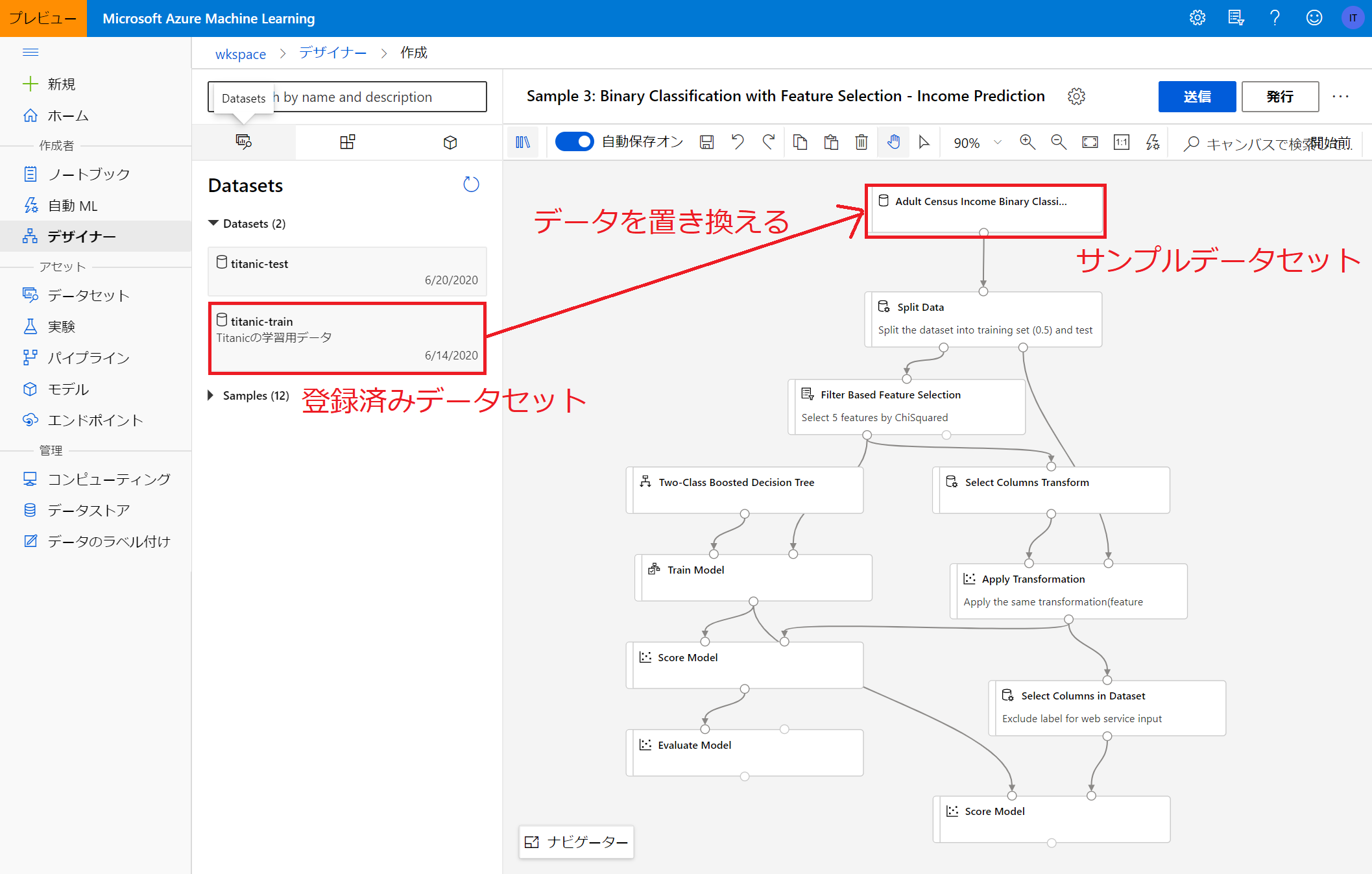Click the Copy icon in canvas toolbar
The image size is (1372, 874).
[800, 141]
